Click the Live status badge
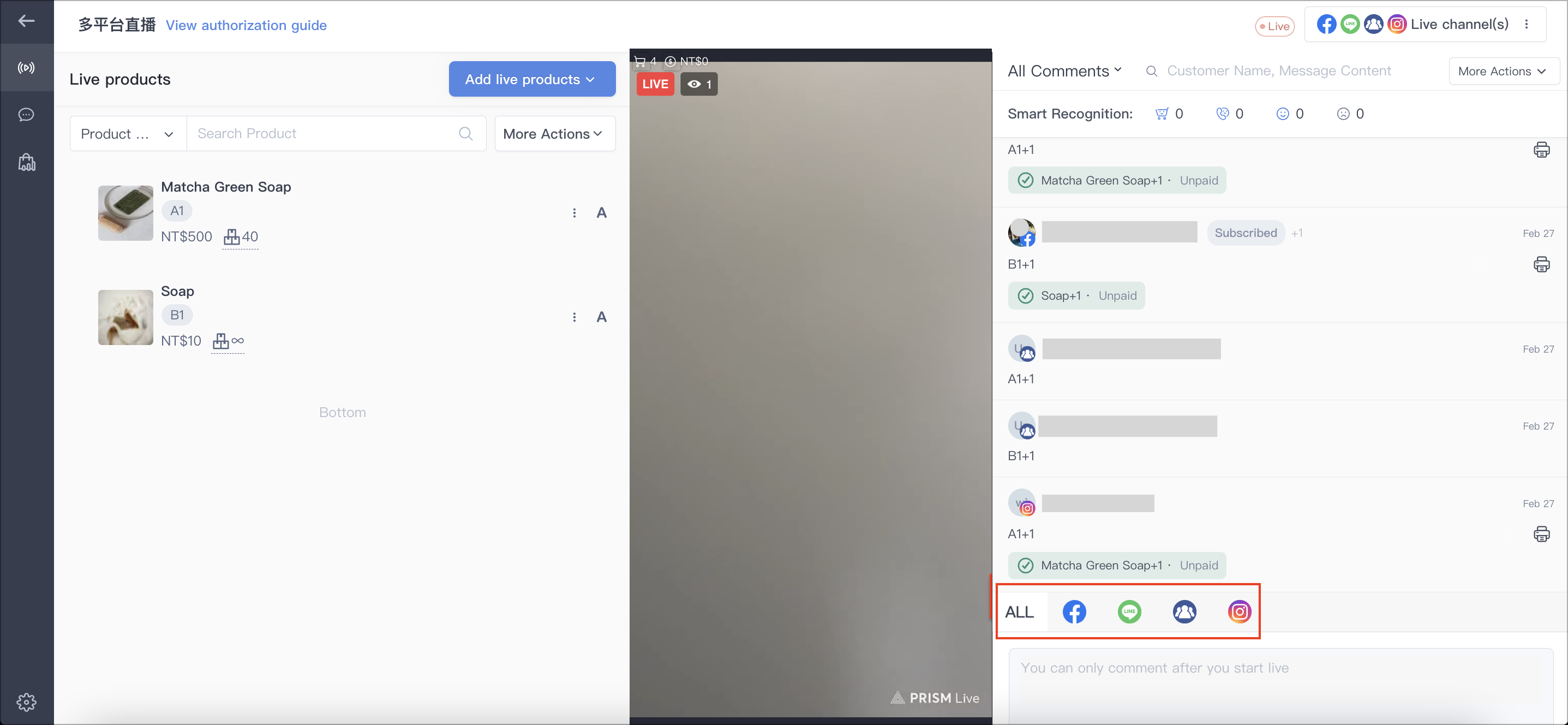Viewport: 1568px width, 725px height. [1274, 26]
